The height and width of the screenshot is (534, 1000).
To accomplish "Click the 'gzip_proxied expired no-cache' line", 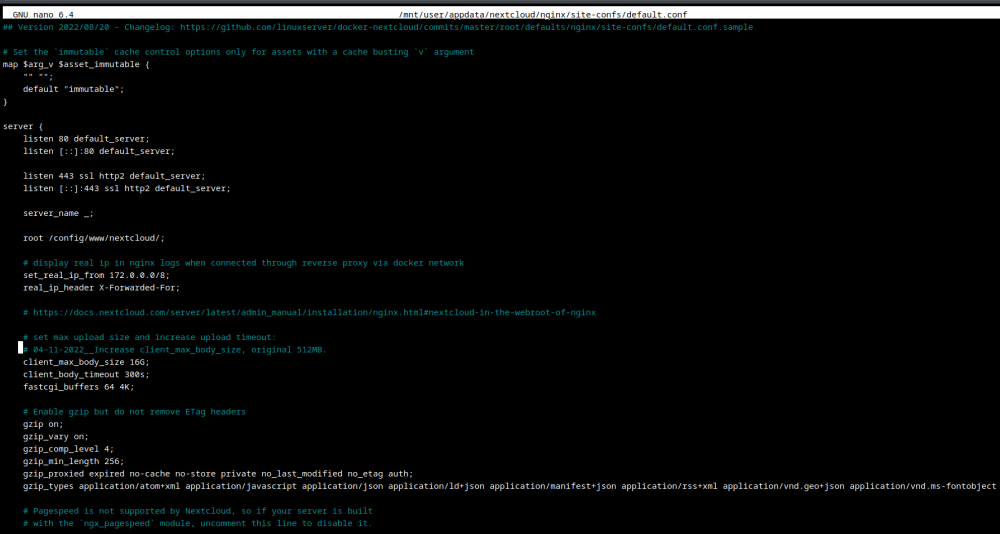I will coord(218,474).
